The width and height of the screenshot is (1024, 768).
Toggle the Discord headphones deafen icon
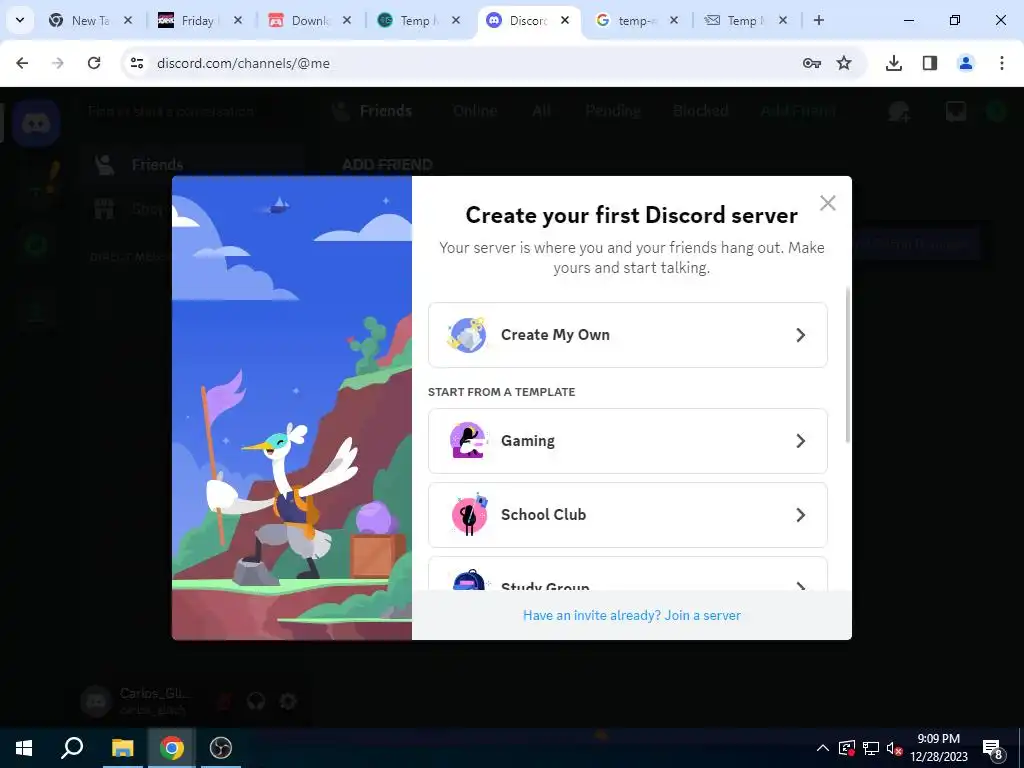(256, 701)
